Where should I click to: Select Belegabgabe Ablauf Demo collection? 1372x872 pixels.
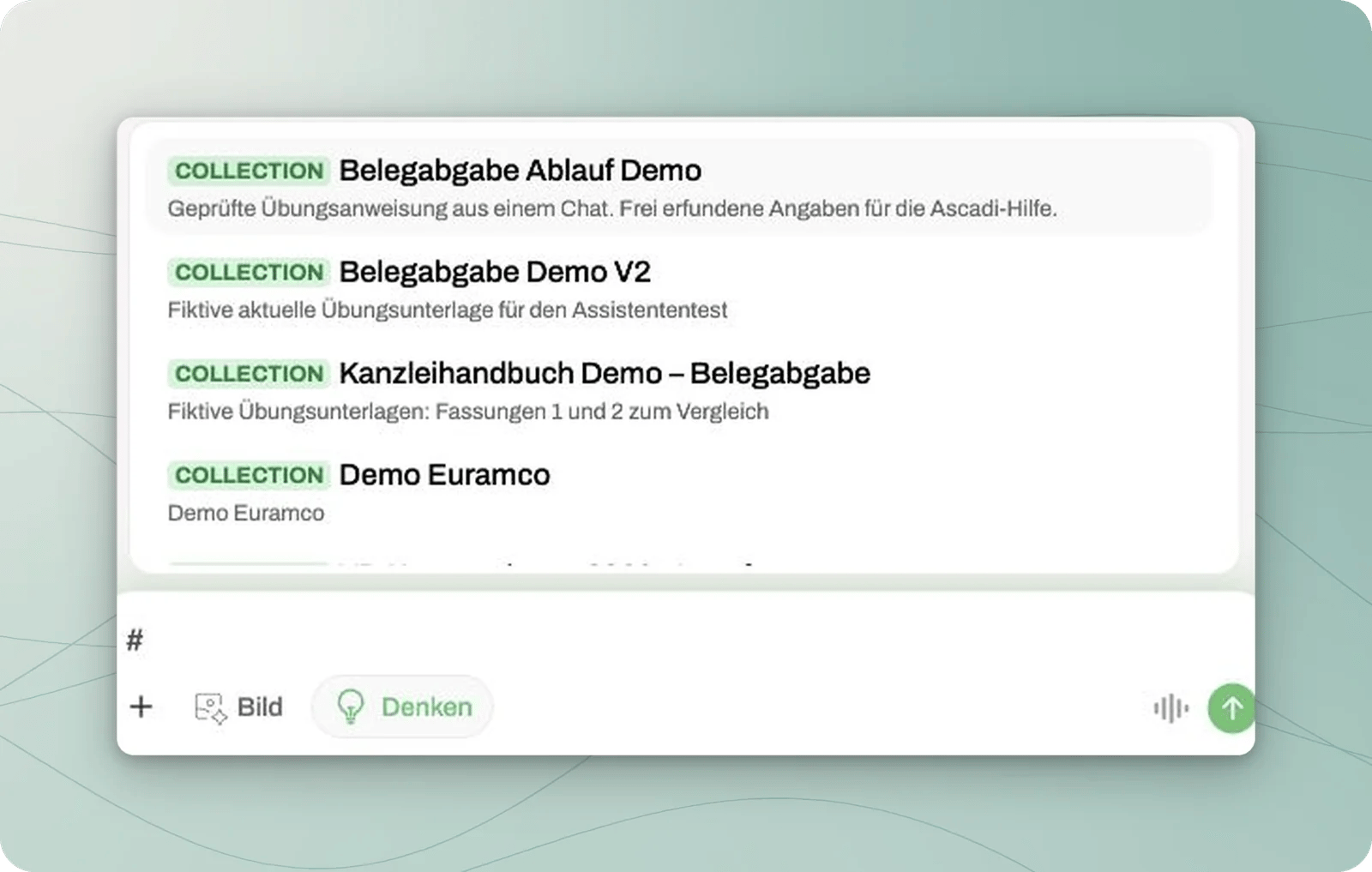[679, 186]
